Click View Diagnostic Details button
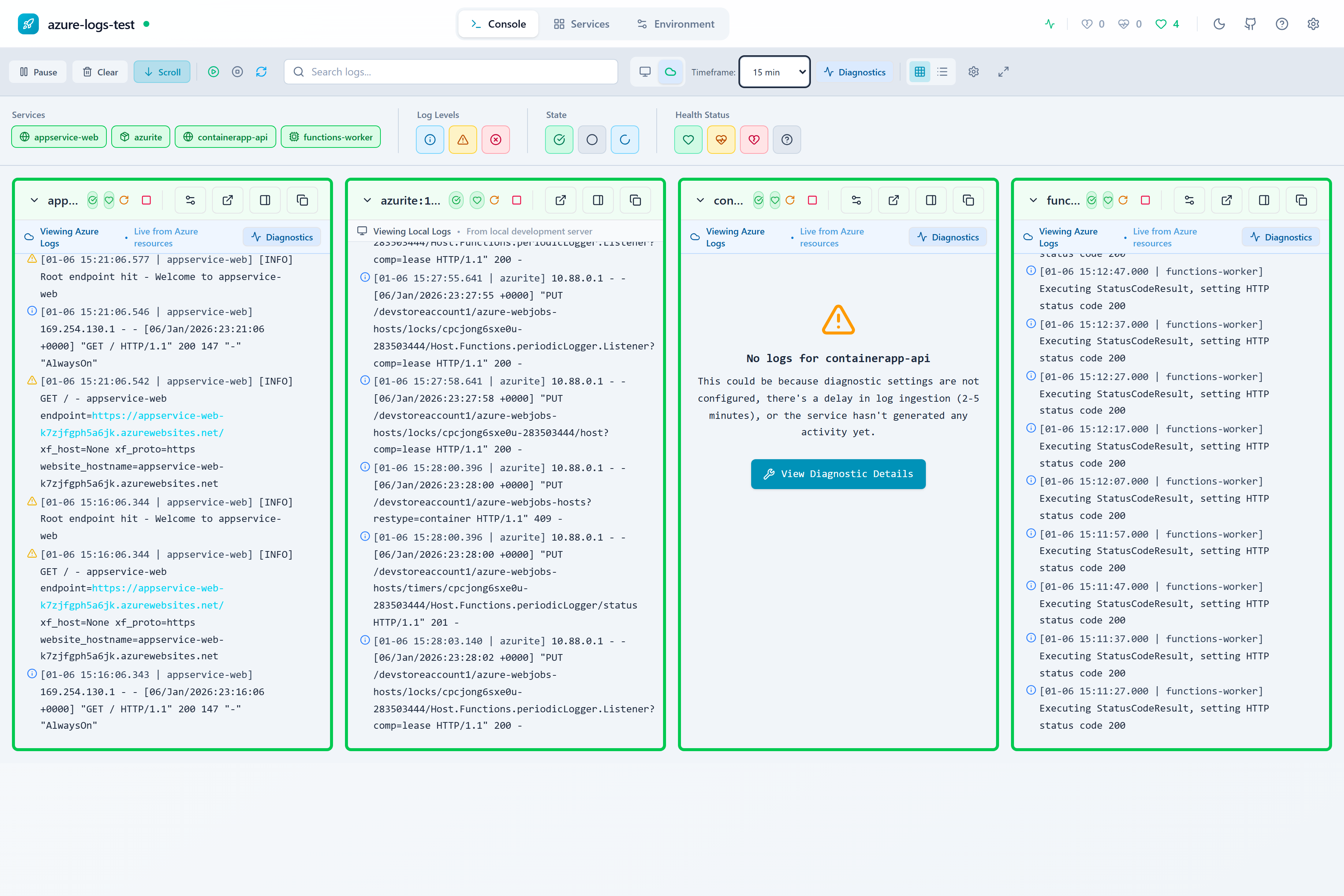Screen dimensions: 1344x896 coord(838,474)
